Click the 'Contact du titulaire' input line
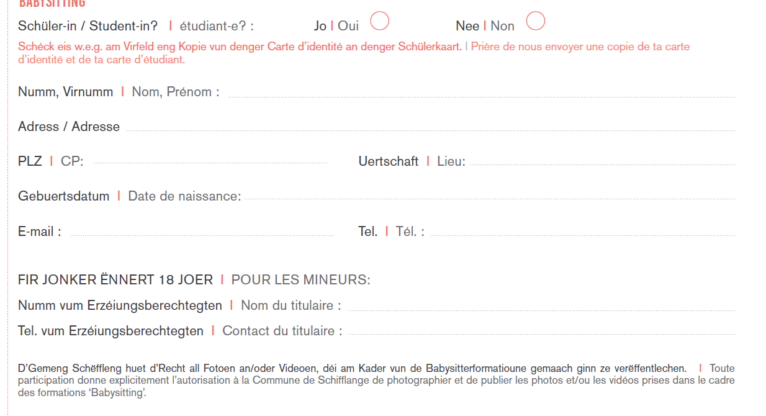This screenshot has width=766, height=416. pyautogui.click(x=541, y=331)
